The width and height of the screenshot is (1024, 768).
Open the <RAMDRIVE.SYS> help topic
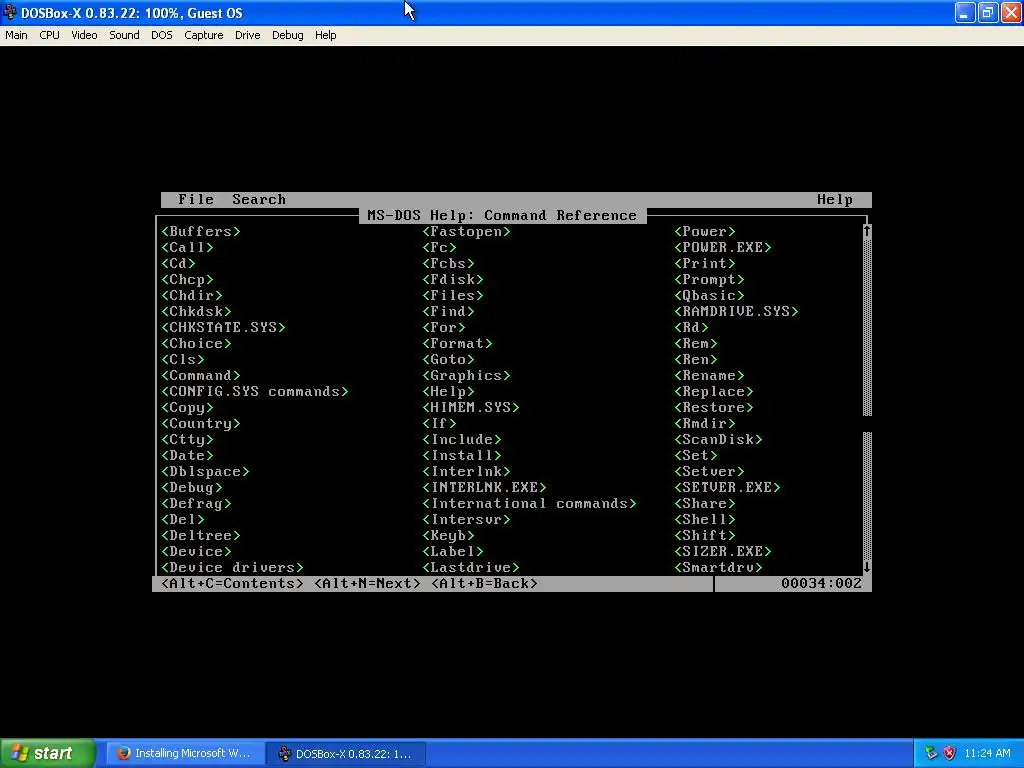click(736, 312)
